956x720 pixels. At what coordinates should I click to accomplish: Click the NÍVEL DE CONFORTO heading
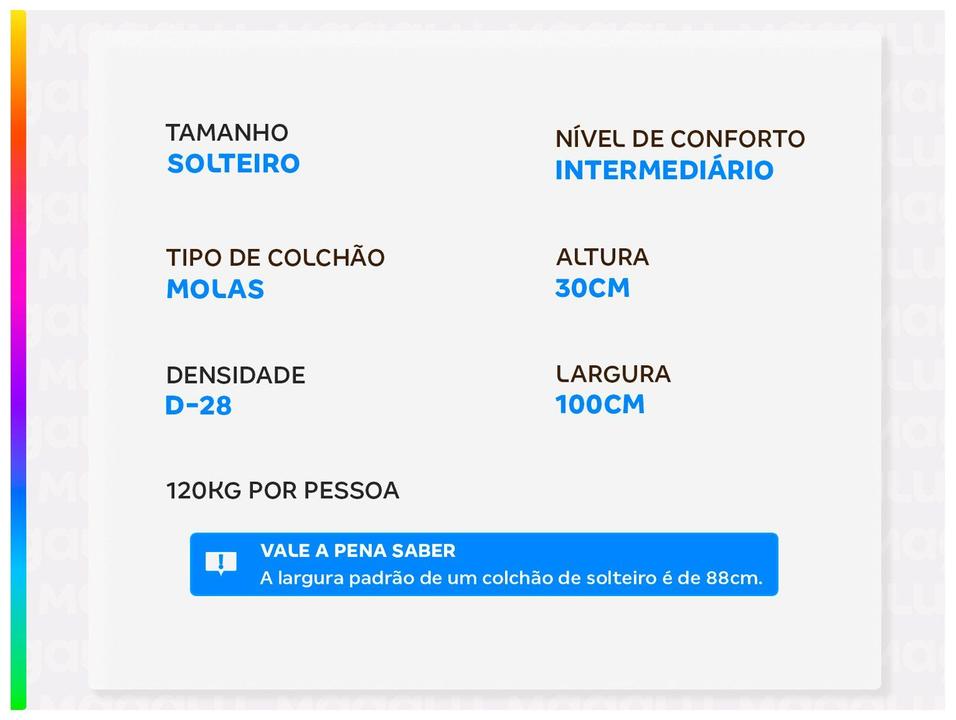(680, 139)
